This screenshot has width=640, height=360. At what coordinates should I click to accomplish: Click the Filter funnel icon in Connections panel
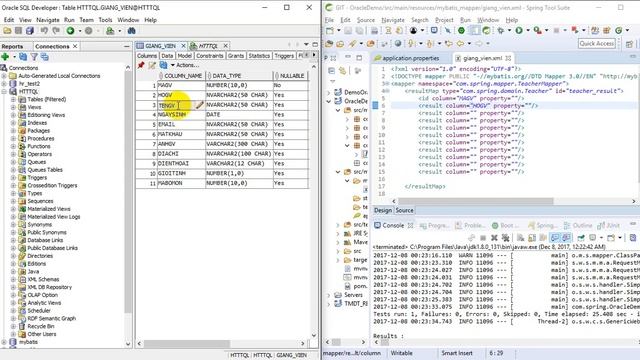(x=34, y=57)
